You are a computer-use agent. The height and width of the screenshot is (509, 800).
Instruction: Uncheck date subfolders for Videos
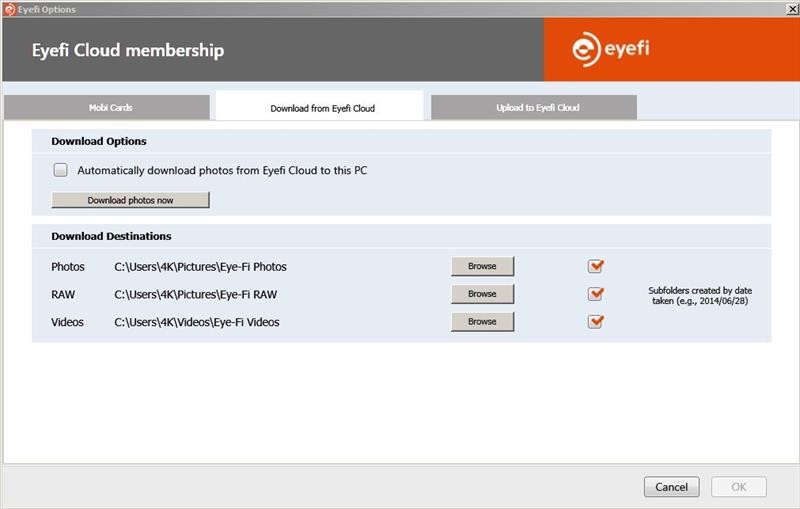tap(595, 322)
